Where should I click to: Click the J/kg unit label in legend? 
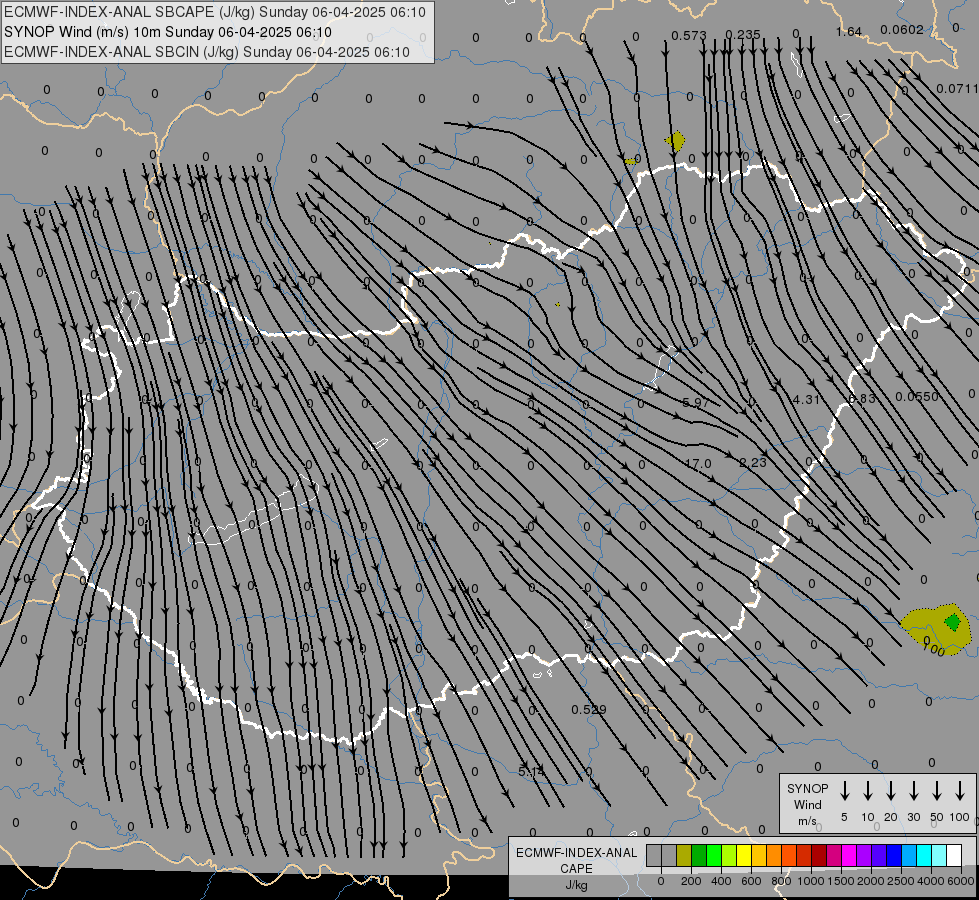[x=576, y=885]
